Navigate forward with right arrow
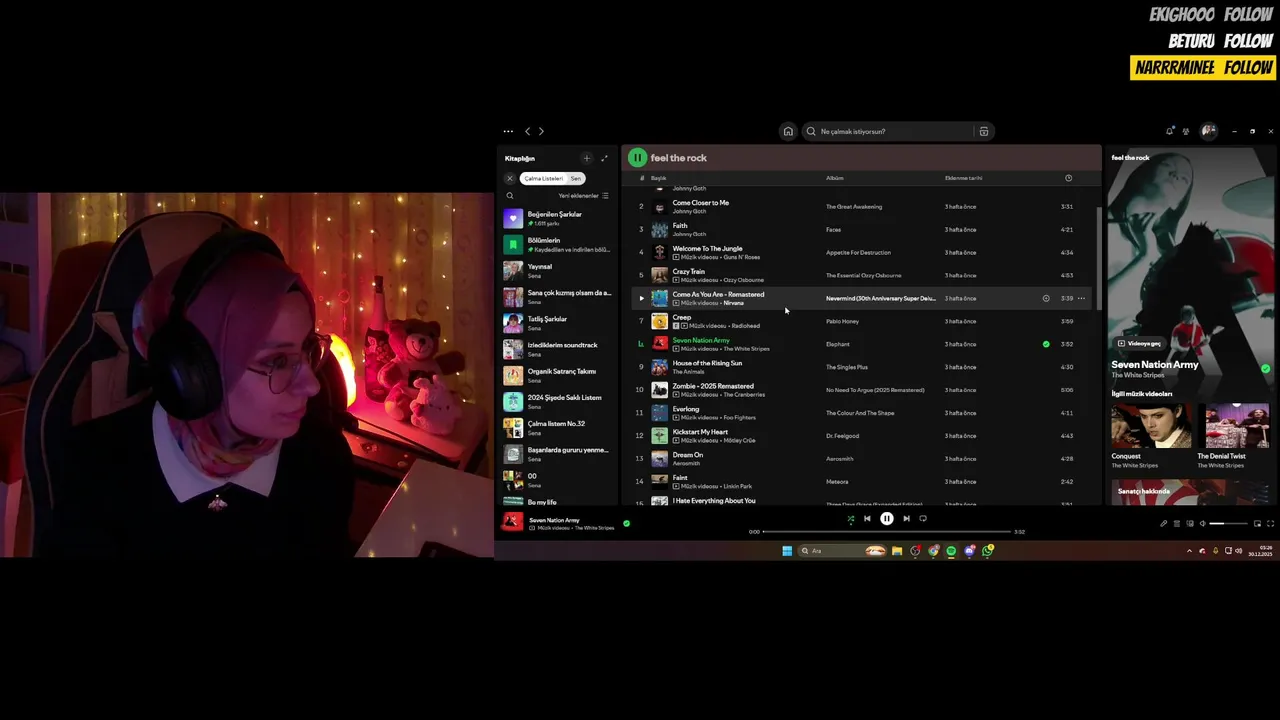 (x=541, y=131)
